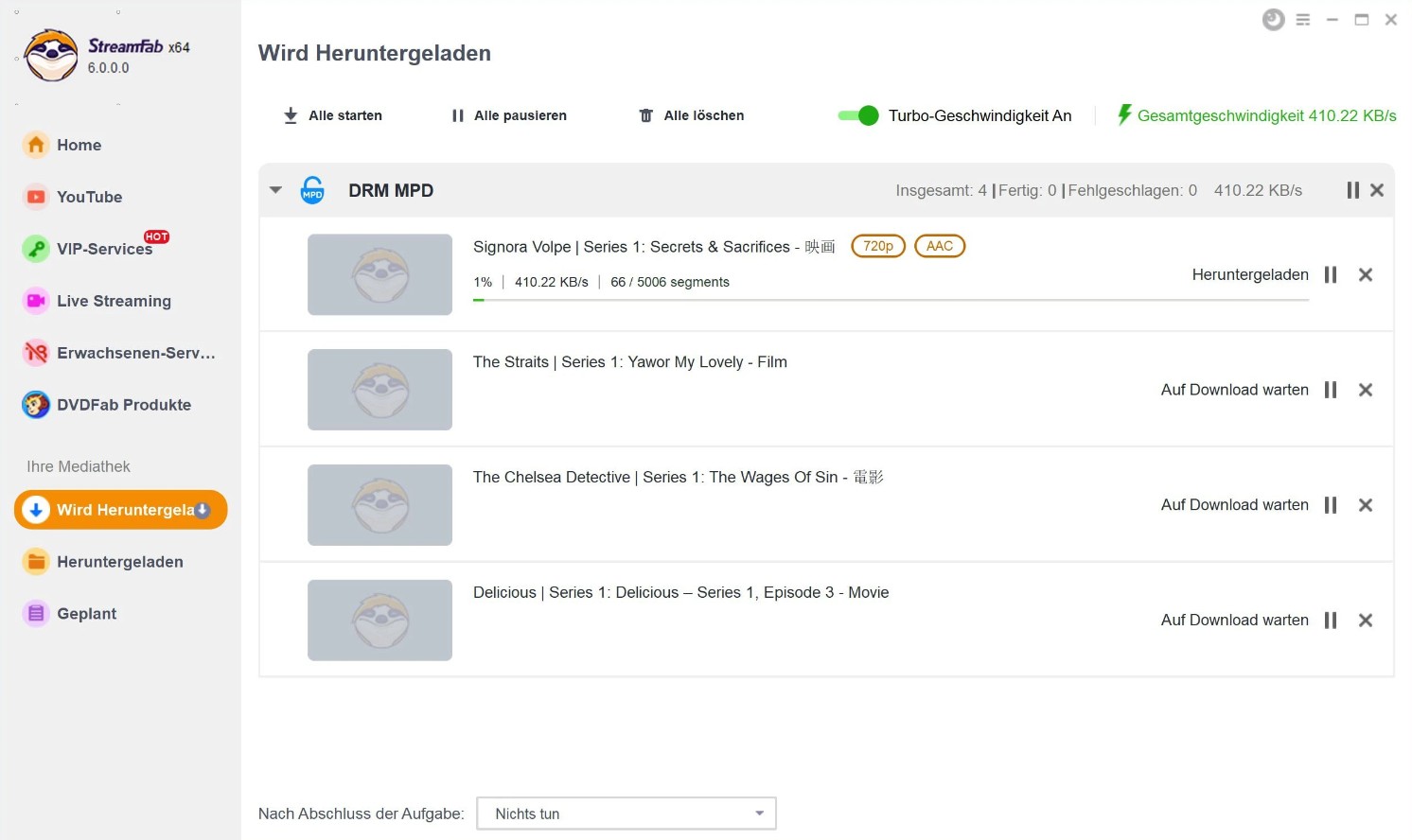Open the hamburger menu in title bar
This screenshot has width=1412, height=840.
[x=1303, y=20]
